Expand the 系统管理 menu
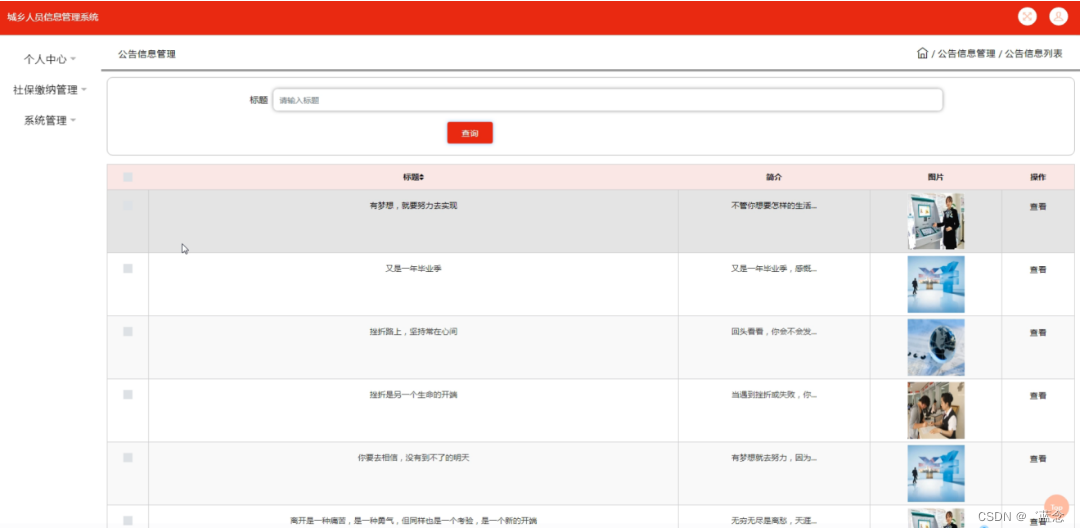Screen dimensions: 1080x532 pos(50,121)
